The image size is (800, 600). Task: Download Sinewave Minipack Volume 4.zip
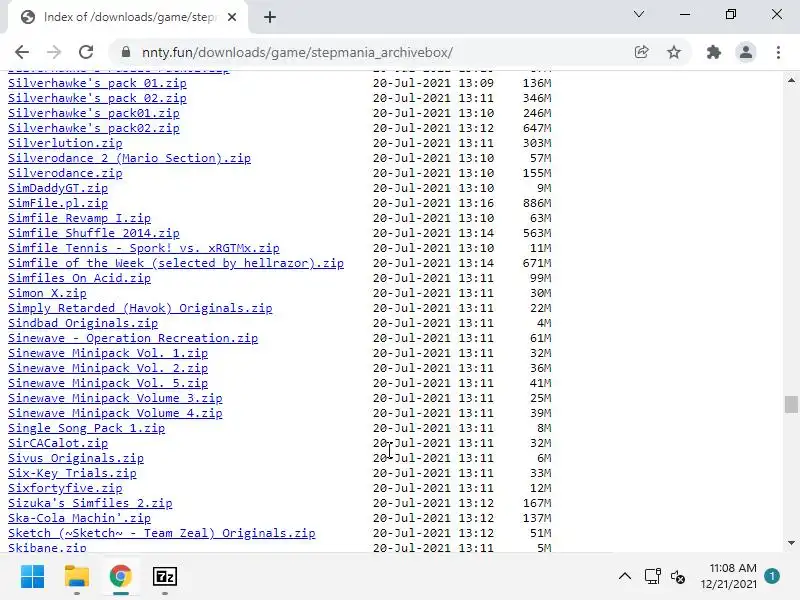[x=115, y=413]
